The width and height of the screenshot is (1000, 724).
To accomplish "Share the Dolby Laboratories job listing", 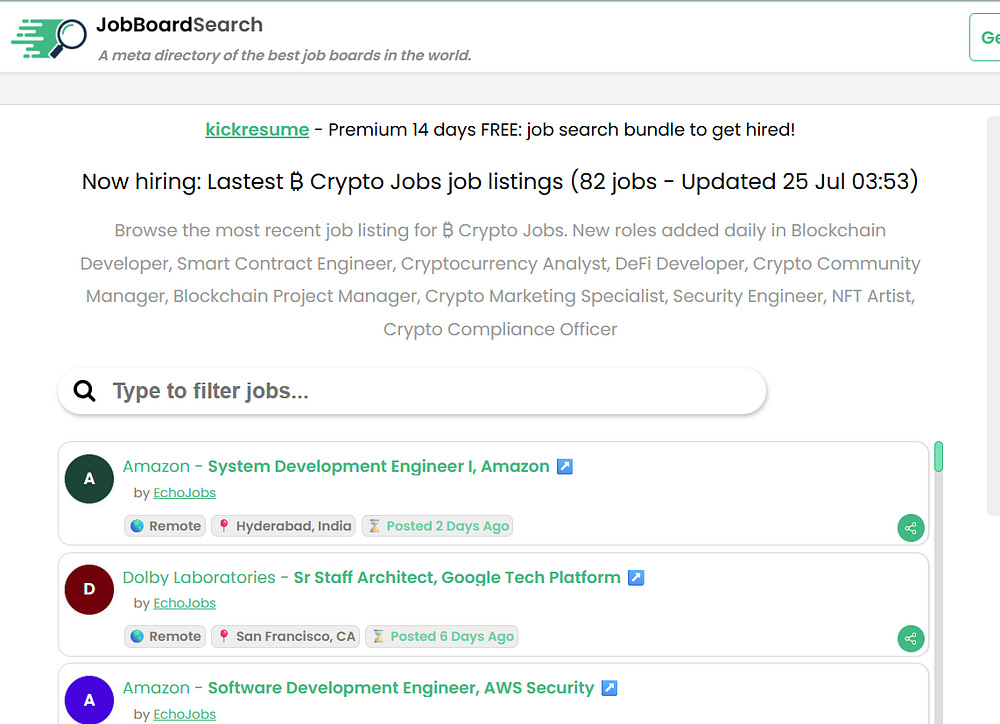I will [x=910, y=638].
